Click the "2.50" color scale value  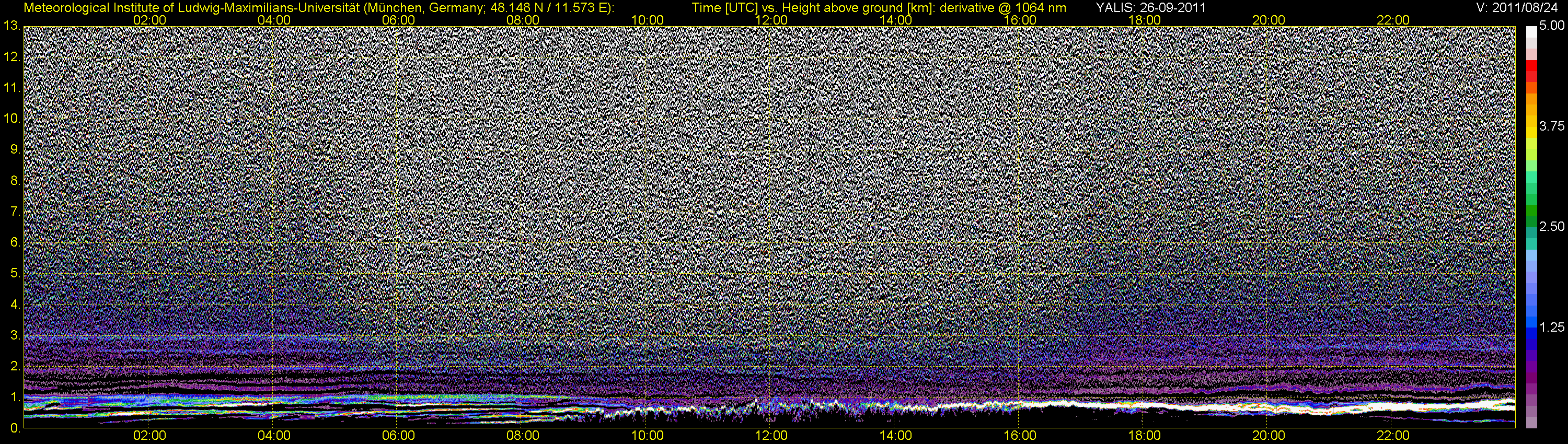(x=1552, y=226)
